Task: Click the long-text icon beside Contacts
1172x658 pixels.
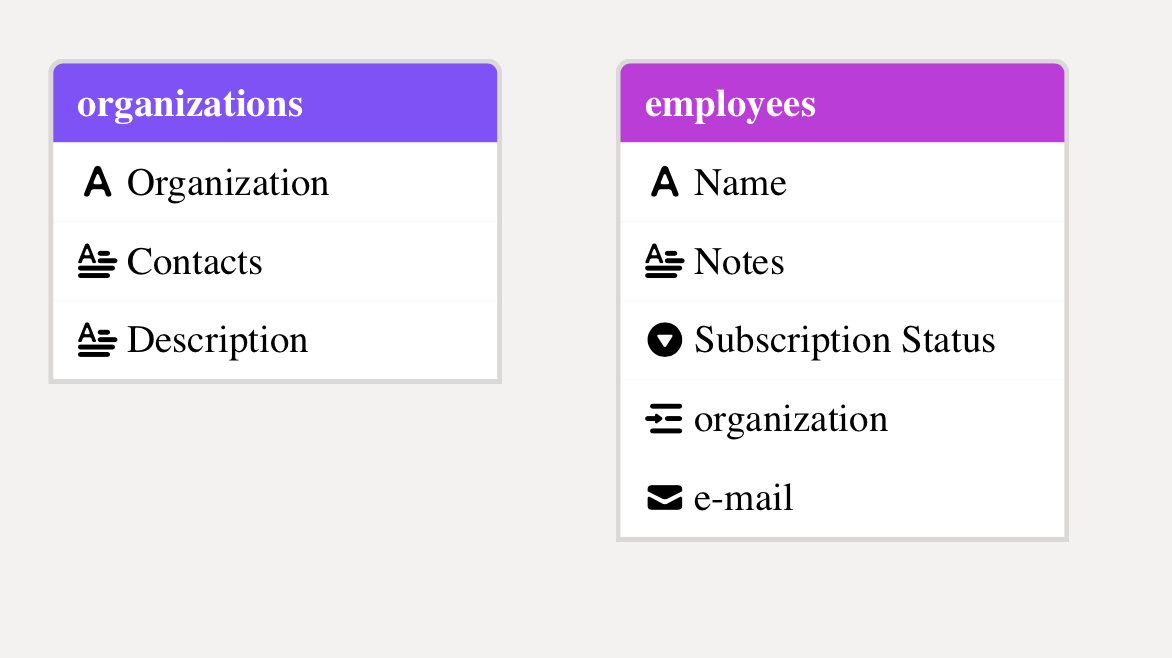Action: click(97, 261)
